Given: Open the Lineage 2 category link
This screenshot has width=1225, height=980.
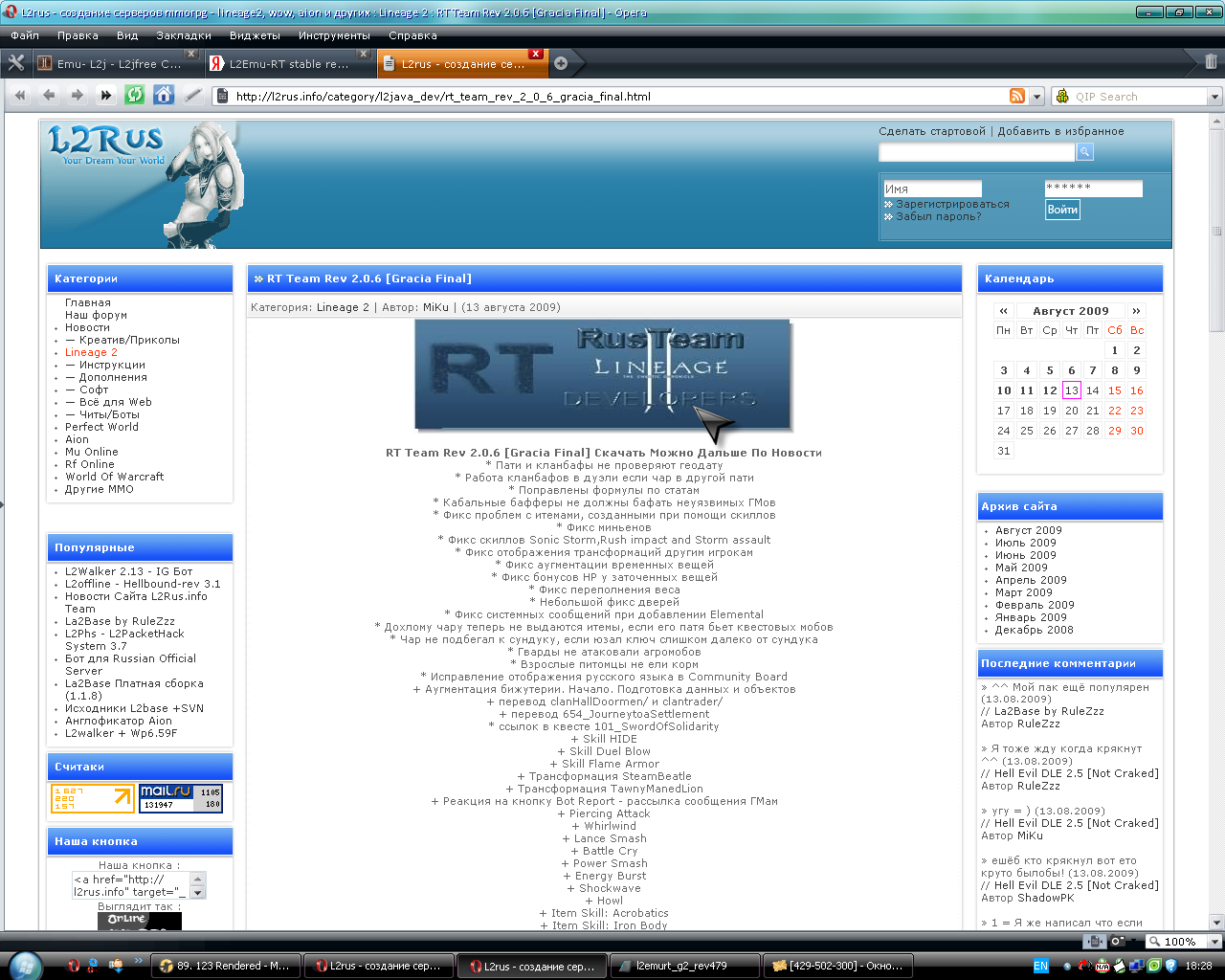Looking at the screenshot, I should 91,352.
